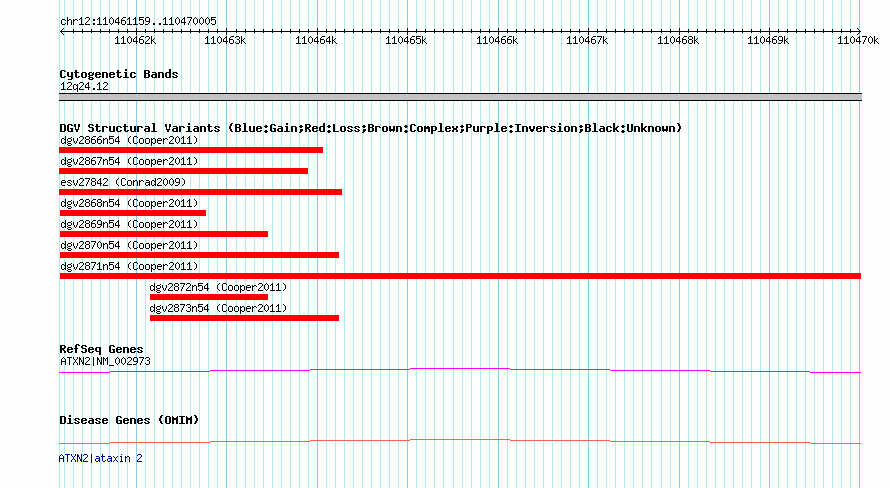Select the magenta ATXN2 RefSeq gene line
Image resolution: width=890 pixels, height=488 pixels.
coord(460,371)
